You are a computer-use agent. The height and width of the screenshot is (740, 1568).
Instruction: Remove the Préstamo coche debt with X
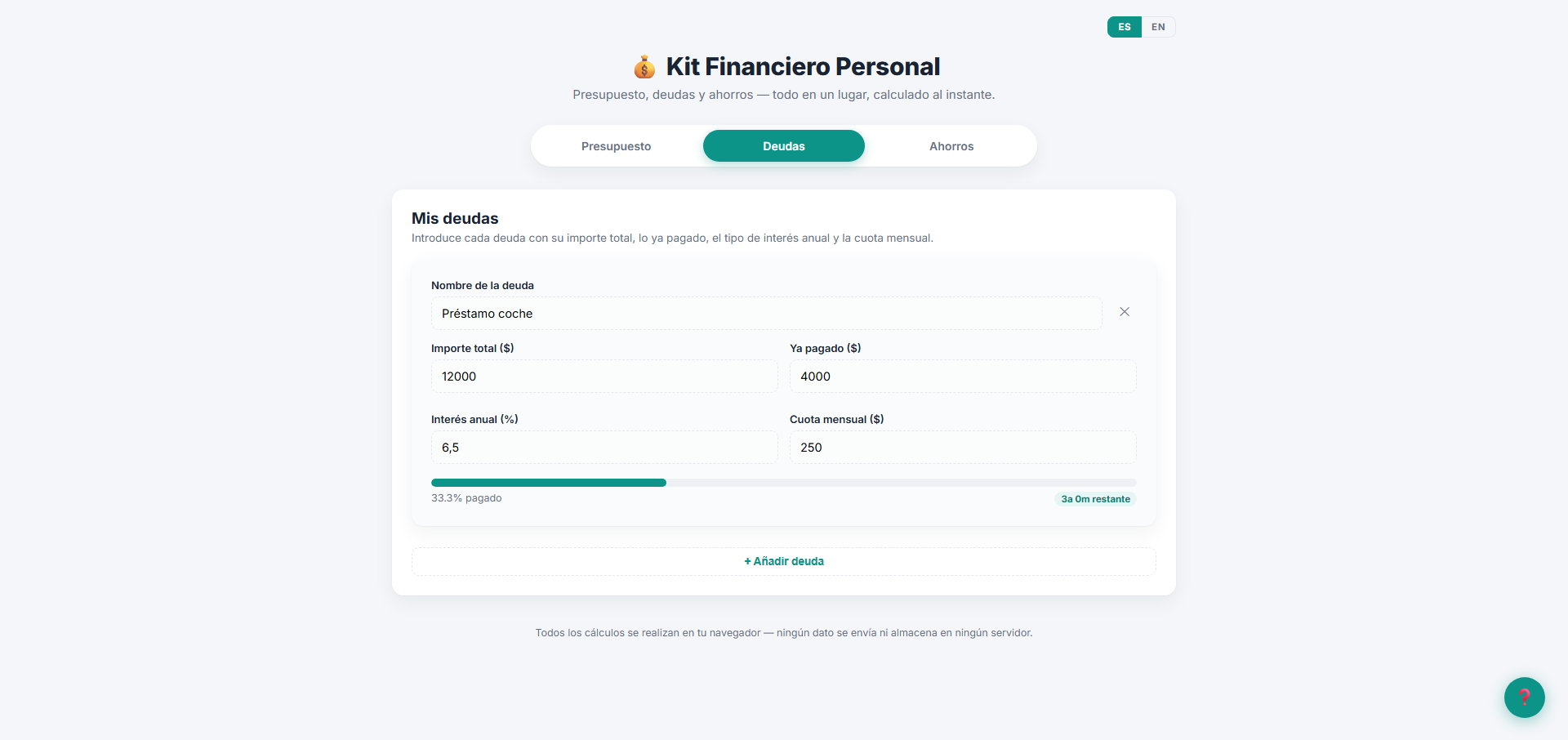1125,312
